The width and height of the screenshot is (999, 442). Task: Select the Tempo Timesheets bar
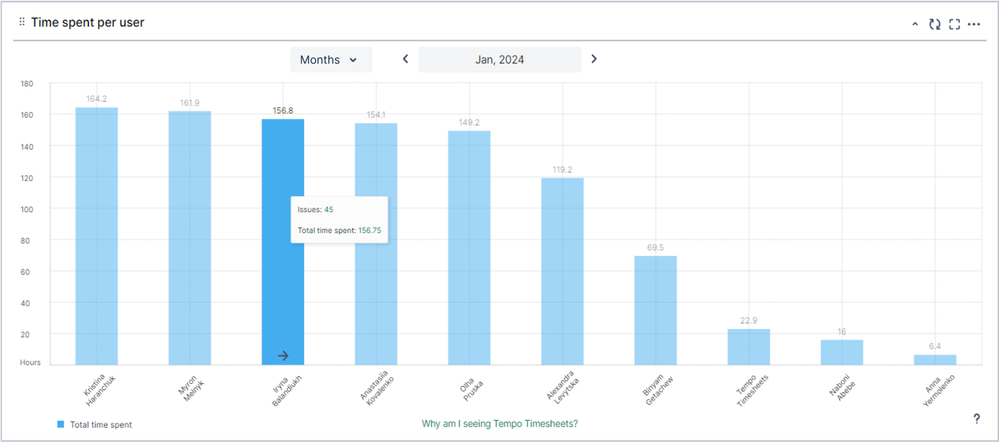(x=749, y=347)
